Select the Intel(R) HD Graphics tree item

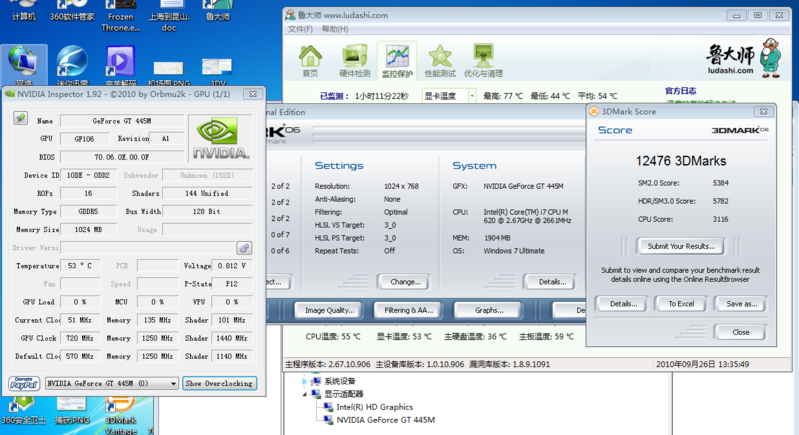pos(374,407)
